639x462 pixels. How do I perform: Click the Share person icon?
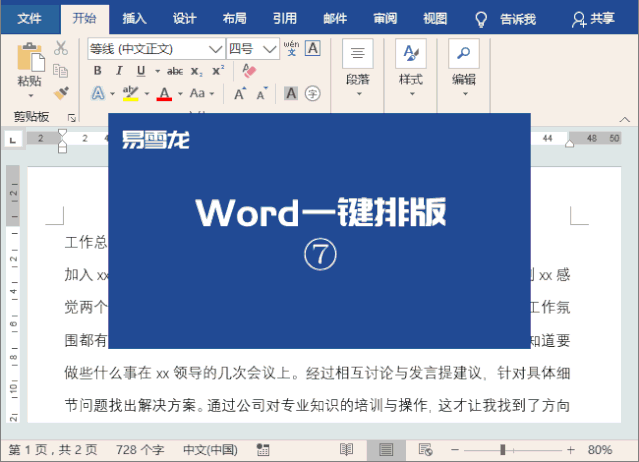[x=578, y=19]
